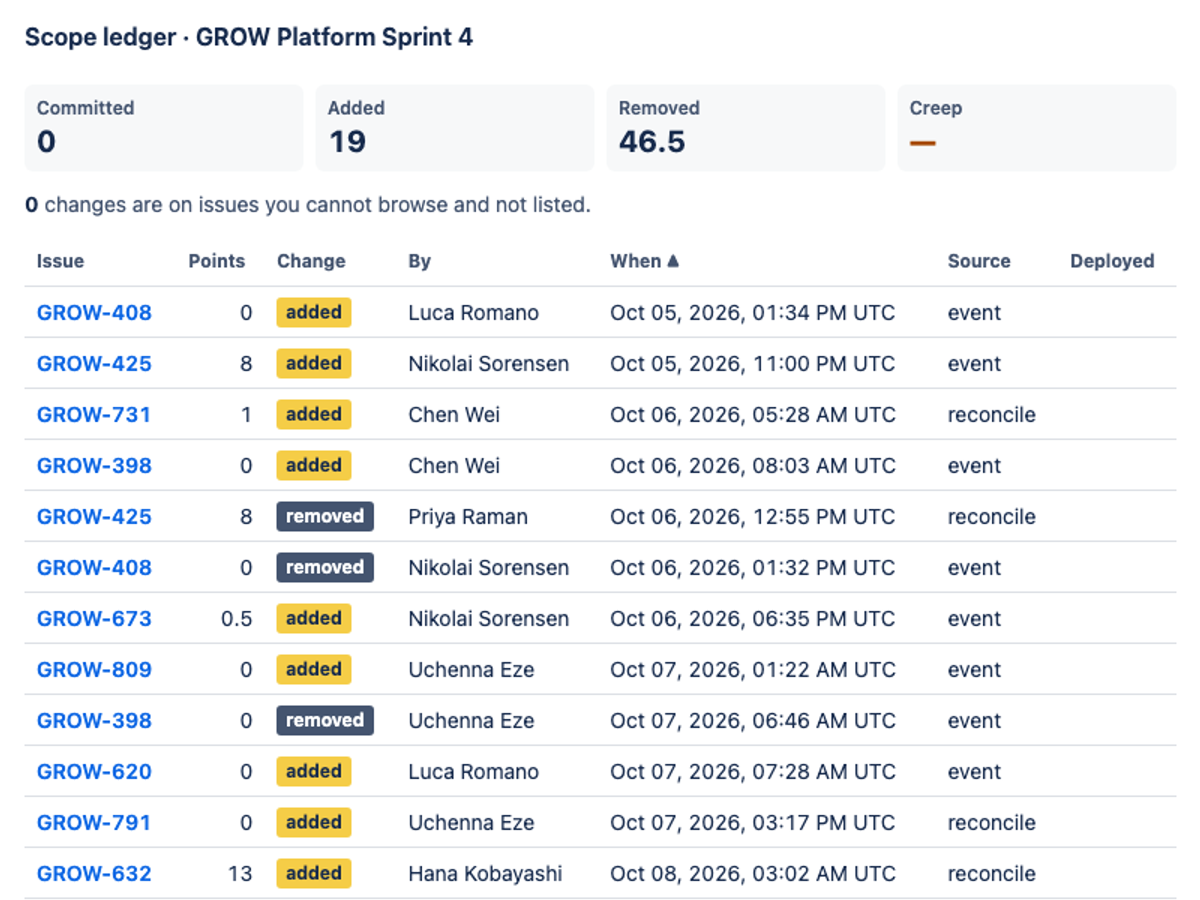Click Luca Romano in the GROW-620 row

coord(473,771)
